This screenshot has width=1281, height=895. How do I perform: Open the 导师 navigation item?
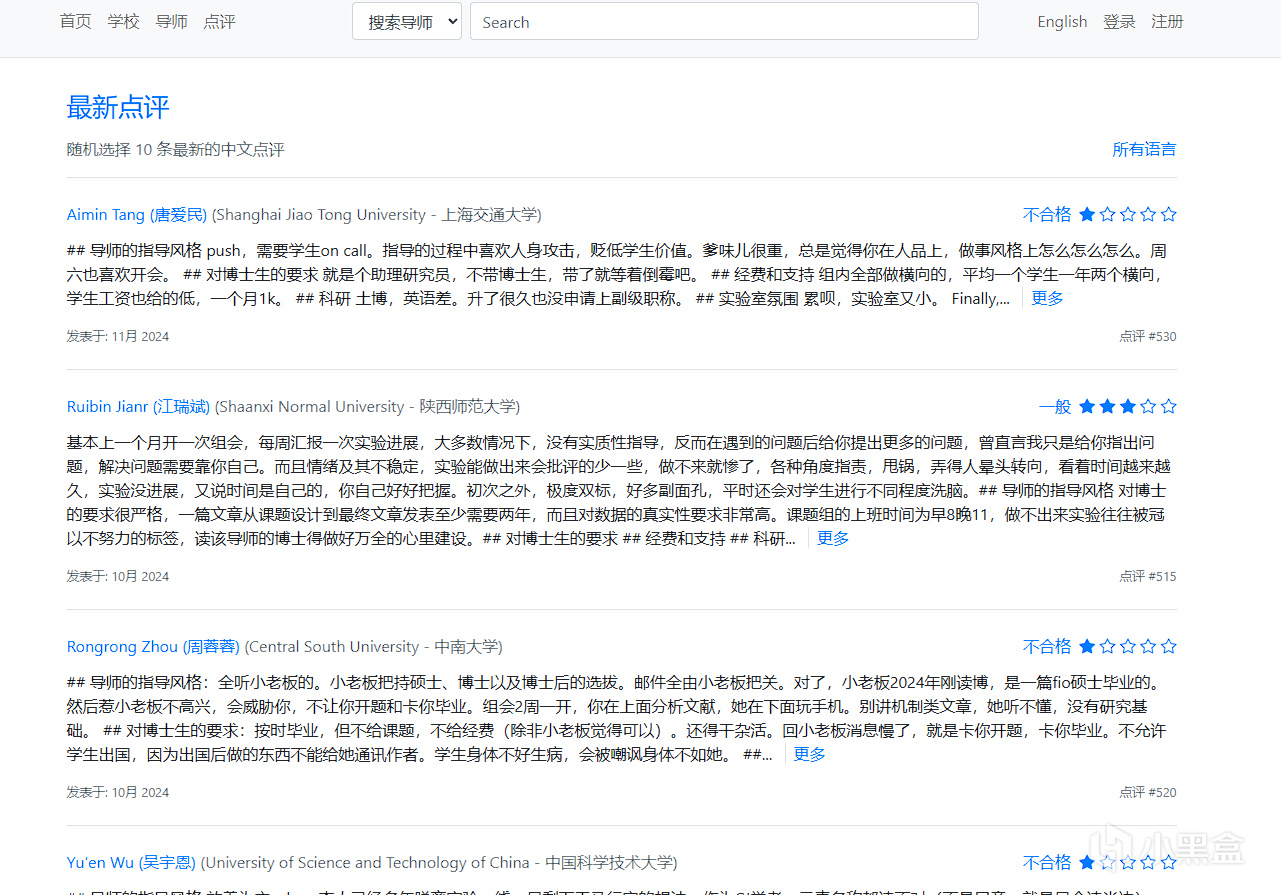pyautogui.click(x=172, y=22)
